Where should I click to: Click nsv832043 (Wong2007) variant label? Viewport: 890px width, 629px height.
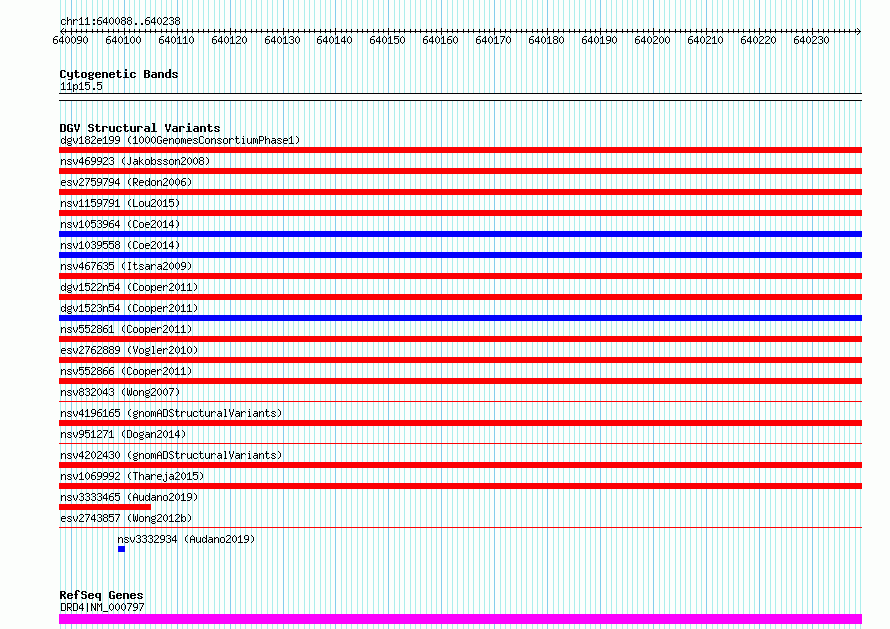(120, 392)
